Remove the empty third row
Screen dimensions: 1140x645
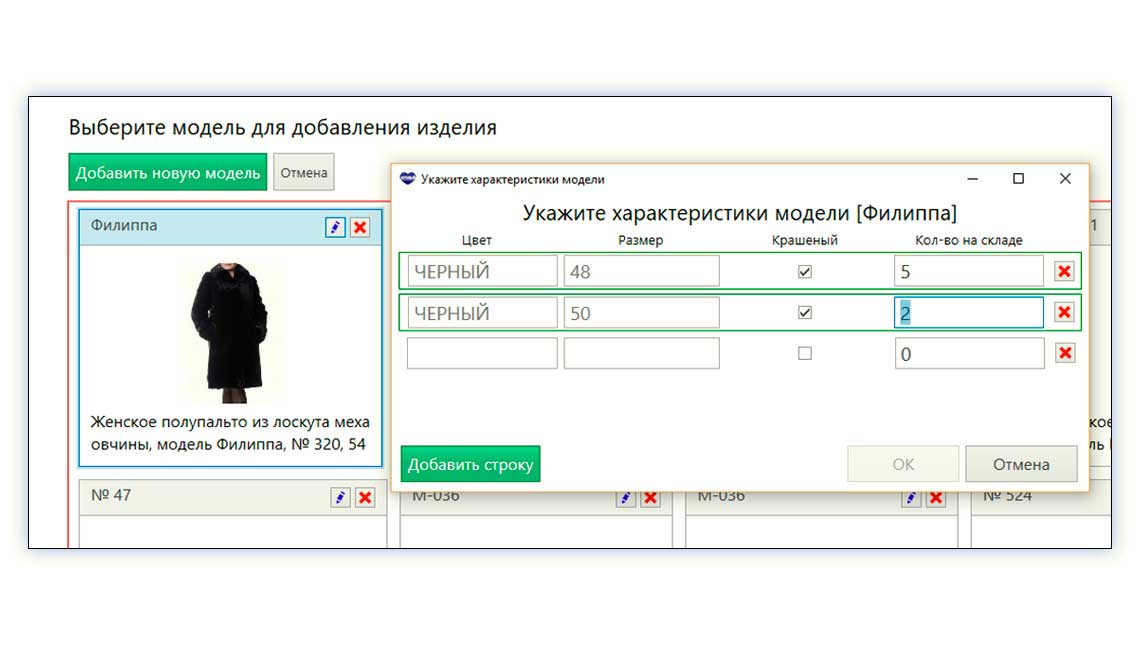coord(1065,353)
